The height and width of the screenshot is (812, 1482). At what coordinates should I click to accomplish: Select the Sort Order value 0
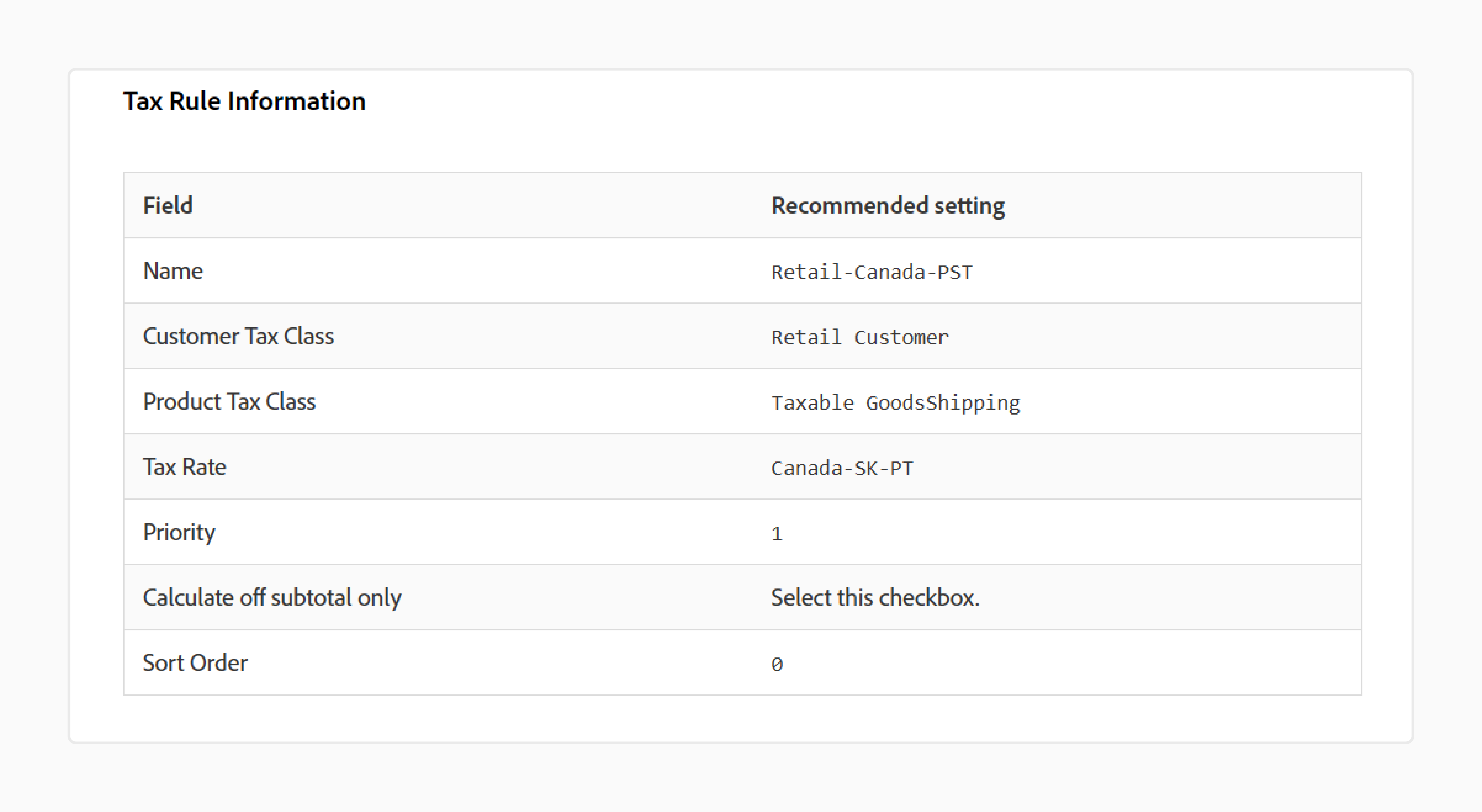pyautogui.click(x=777, y=664)
